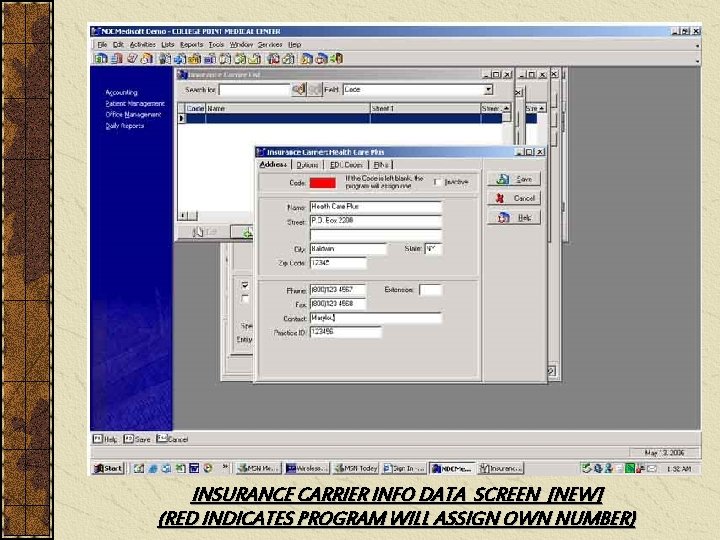
Task: Click the Extension field
Action: pyautogui.click(x=431, y=290)
